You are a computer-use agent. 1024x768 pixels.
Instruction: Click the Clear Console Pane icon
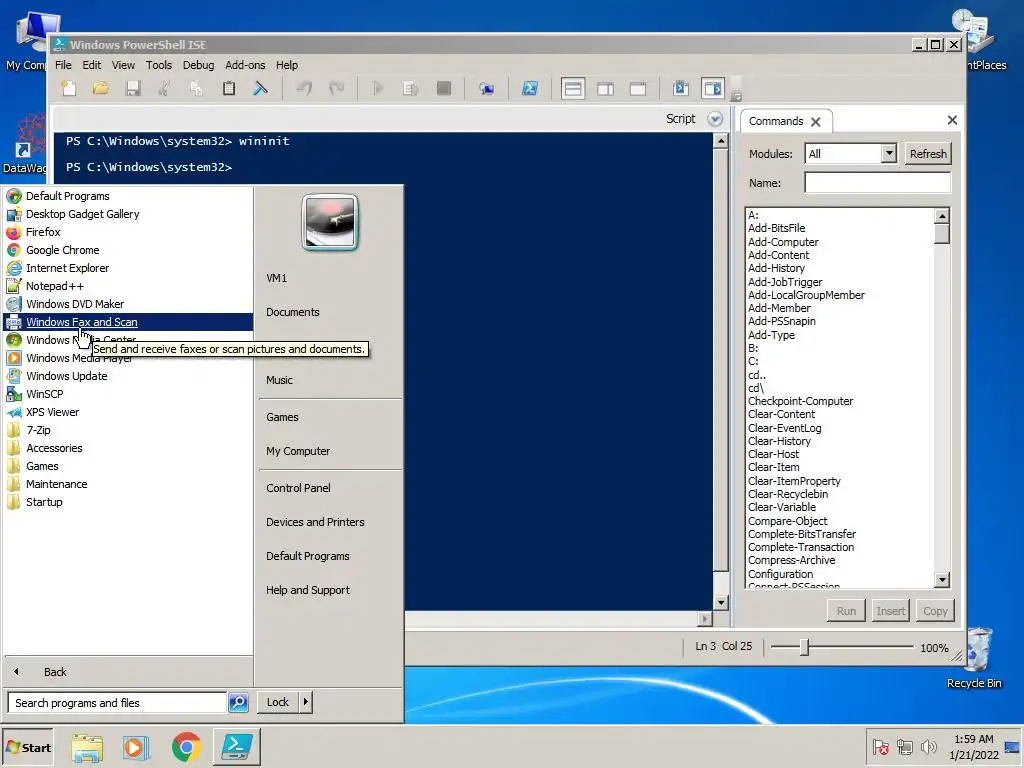point(261,88)
